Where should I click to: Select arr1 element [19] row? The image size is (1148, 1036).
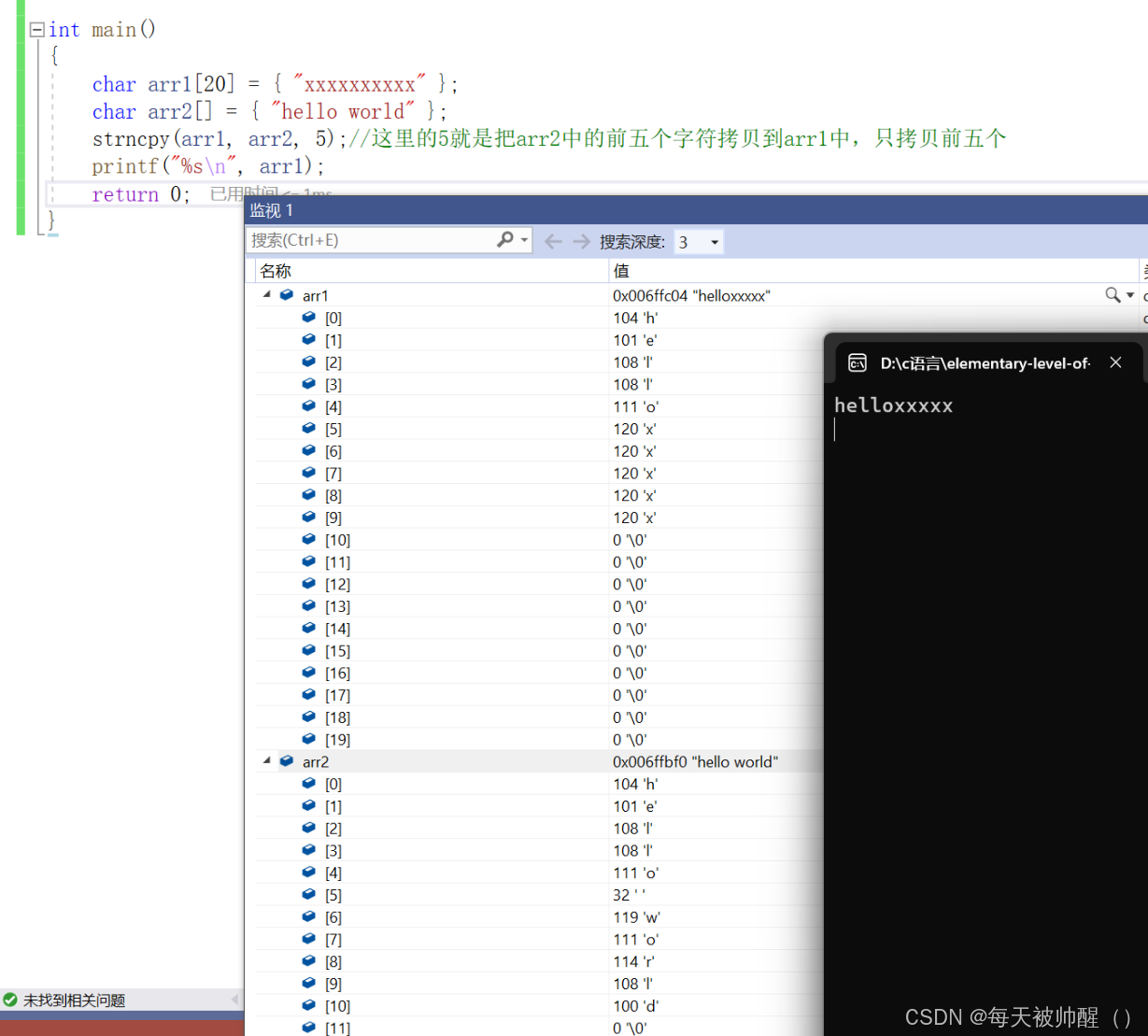[x=538, y=740]
